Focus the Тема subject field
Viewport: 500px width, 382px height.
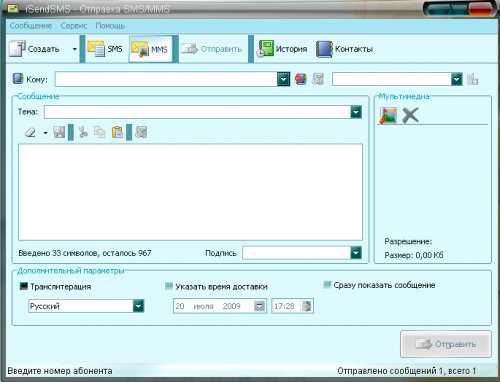[197, 112]
